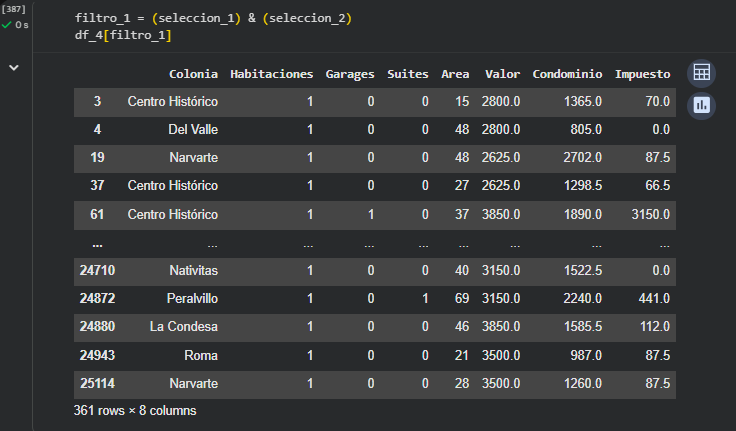The width and height of the screenshot is (736, 431).
Task: Click the df_4[filtro_1] code line
Action: pyautogui.click(x=123, y=36)
